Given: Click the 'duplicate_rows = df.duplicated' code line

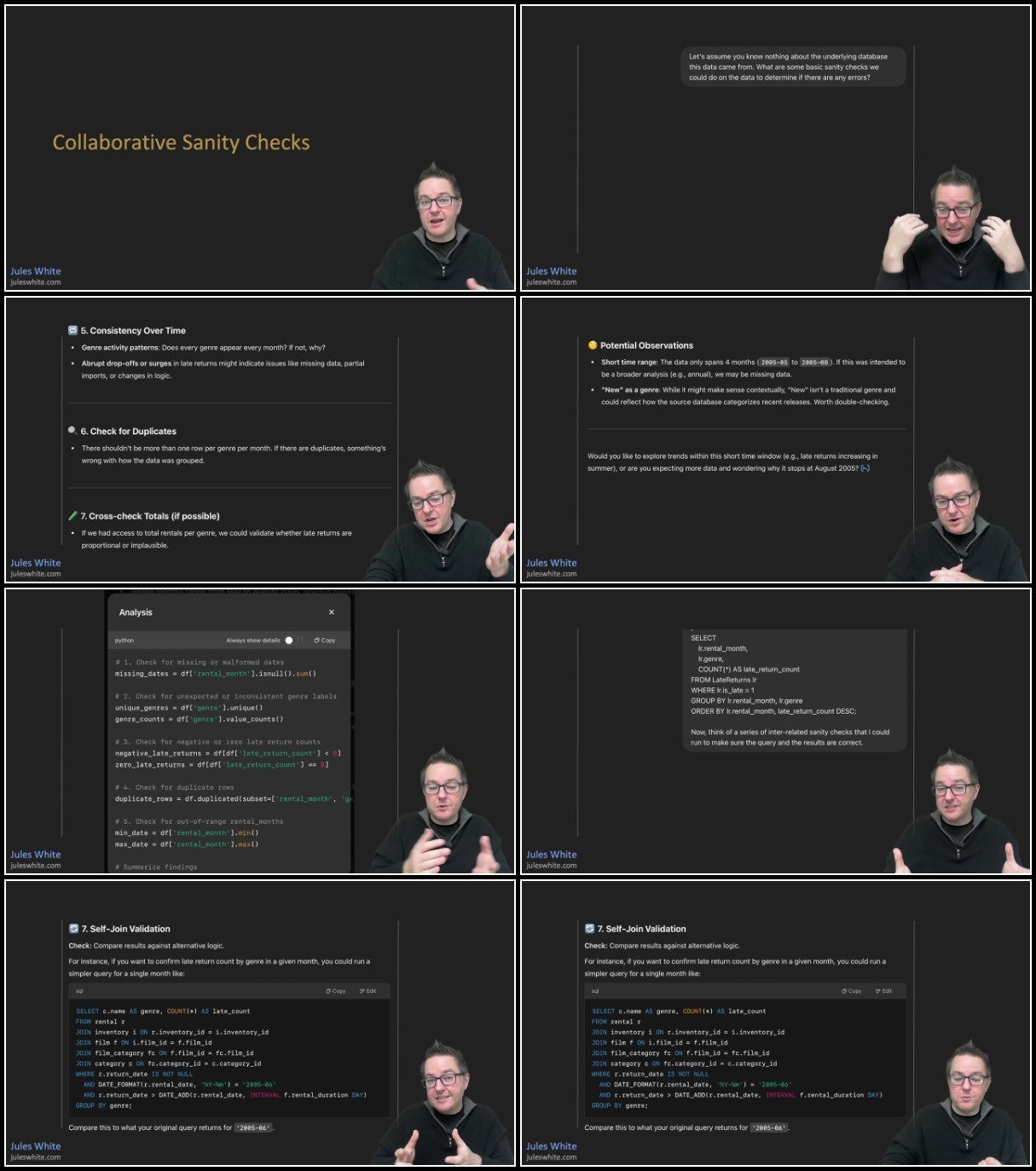Looking at the screenshot, I should click(x=234, y=799).
